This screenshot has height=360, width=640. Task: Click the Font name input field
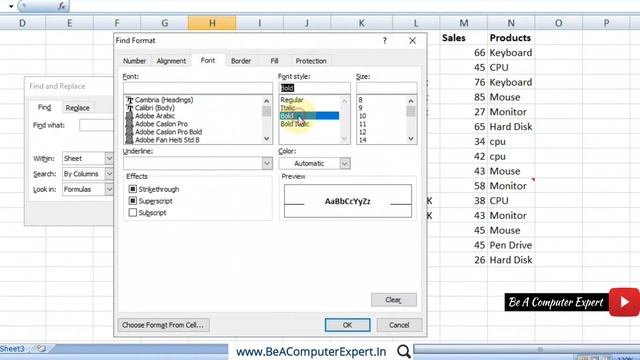coord(198,88)
